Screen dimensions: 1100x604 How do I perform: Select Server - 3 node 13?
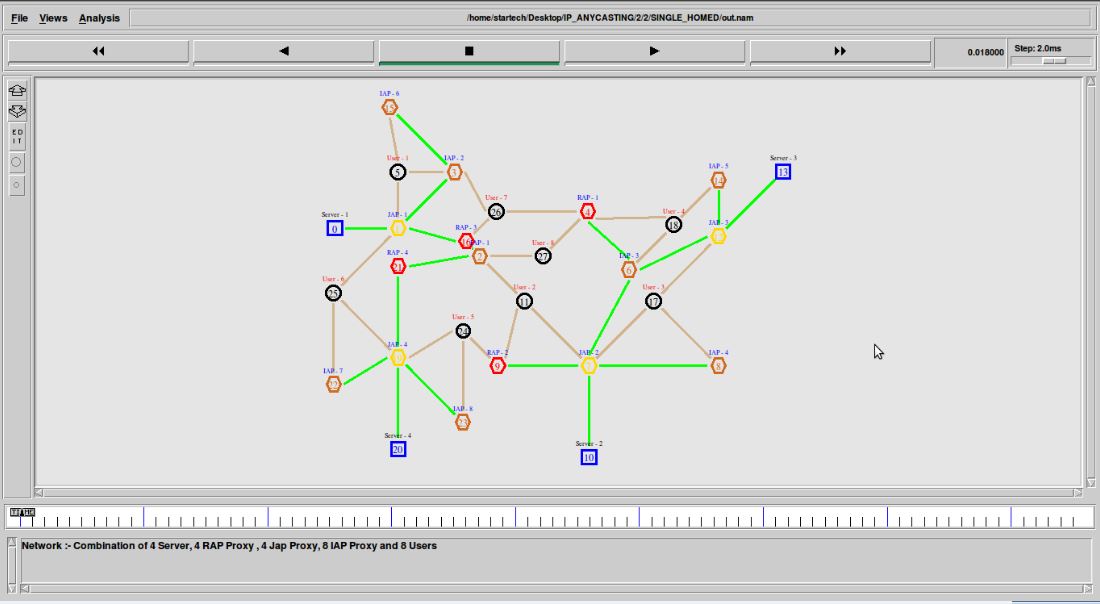coord(783,172)
